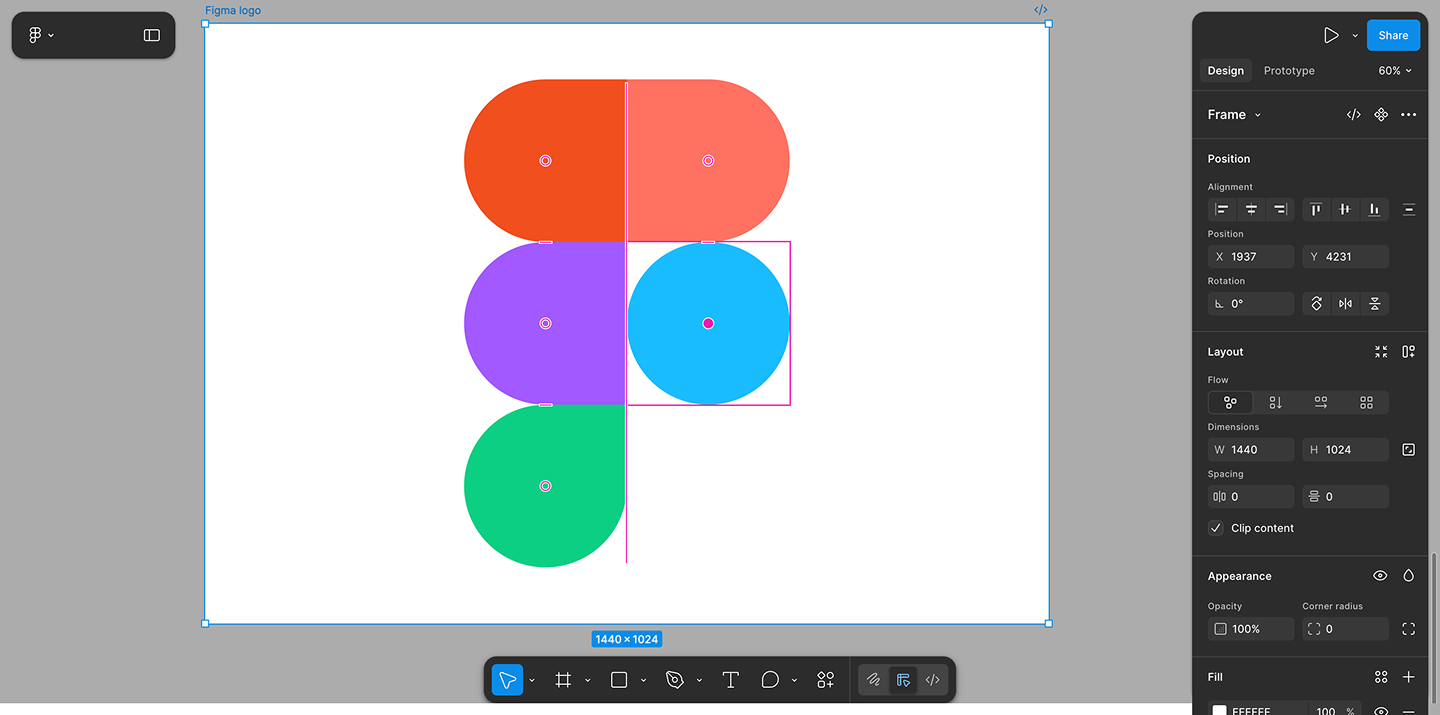Viewport: 1440px width, 715px height.
Task: Open Dev Mode code icon in Frame header
Action: point(1354,115)
